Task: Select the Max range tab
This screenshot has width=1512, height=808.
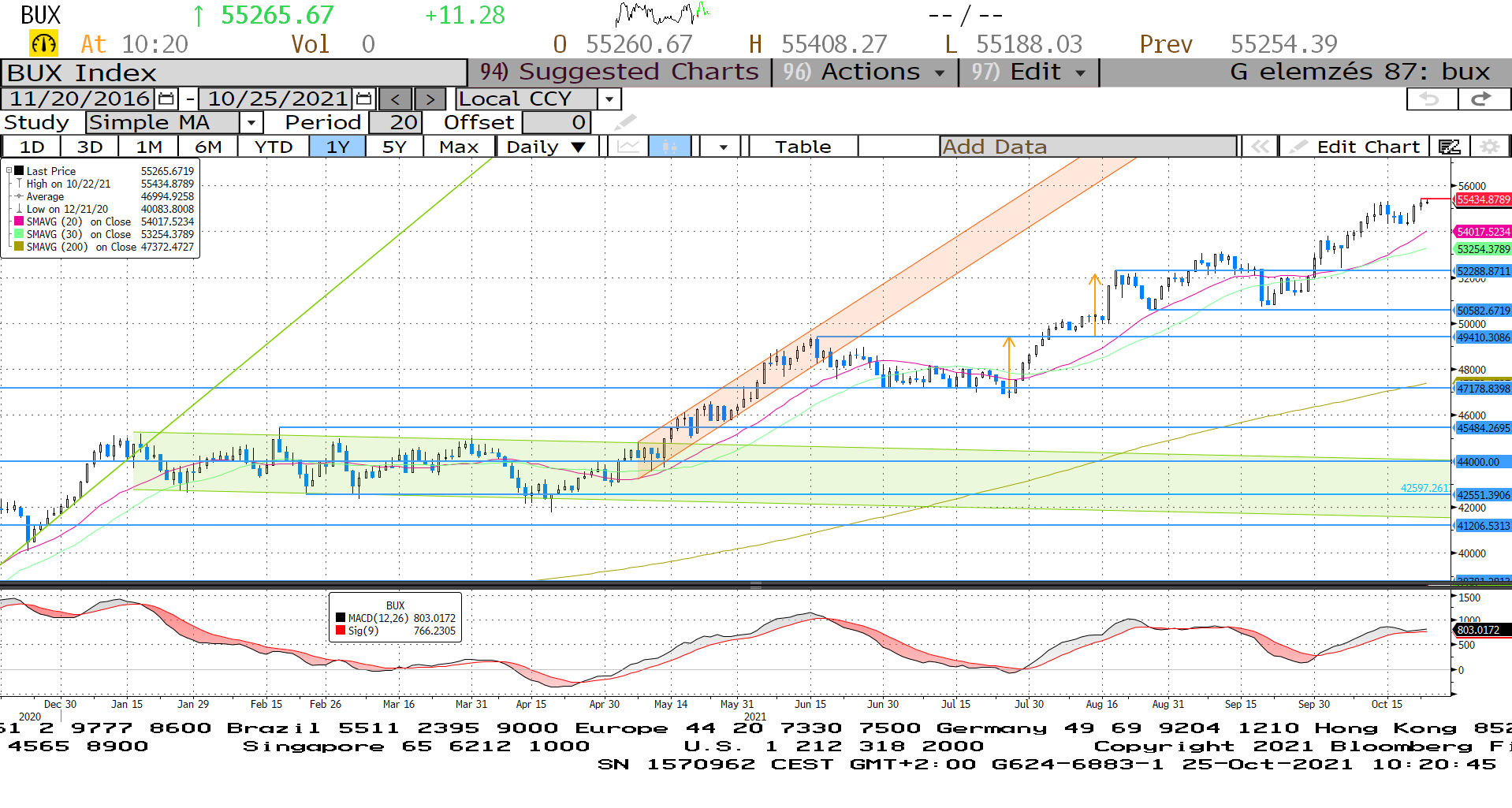Action: (459, 147)
